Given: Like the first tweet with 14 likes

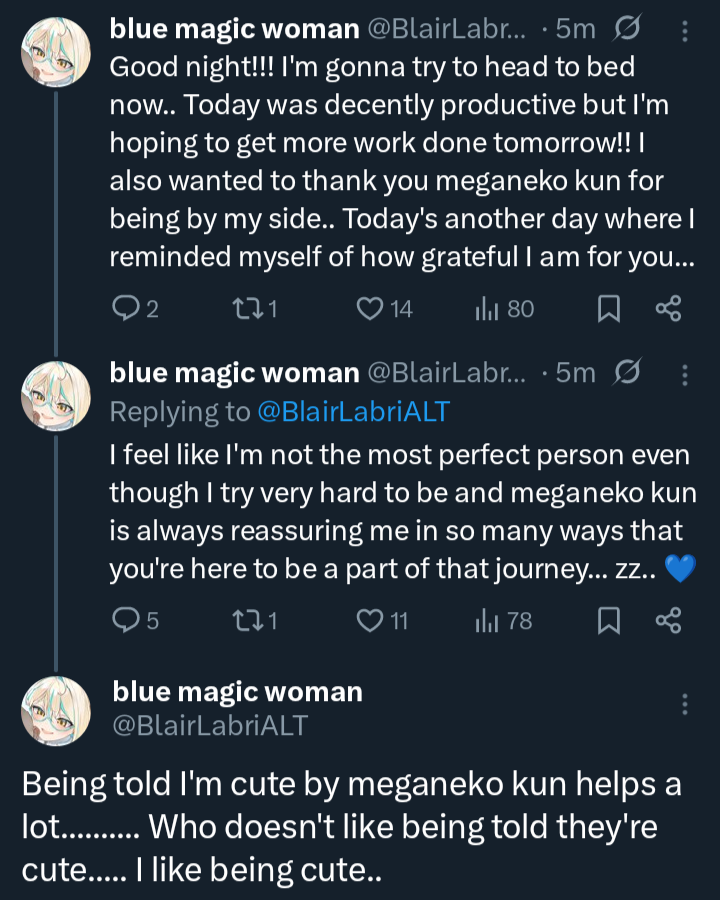Looking at the screenshot, I should click(371, 309).
